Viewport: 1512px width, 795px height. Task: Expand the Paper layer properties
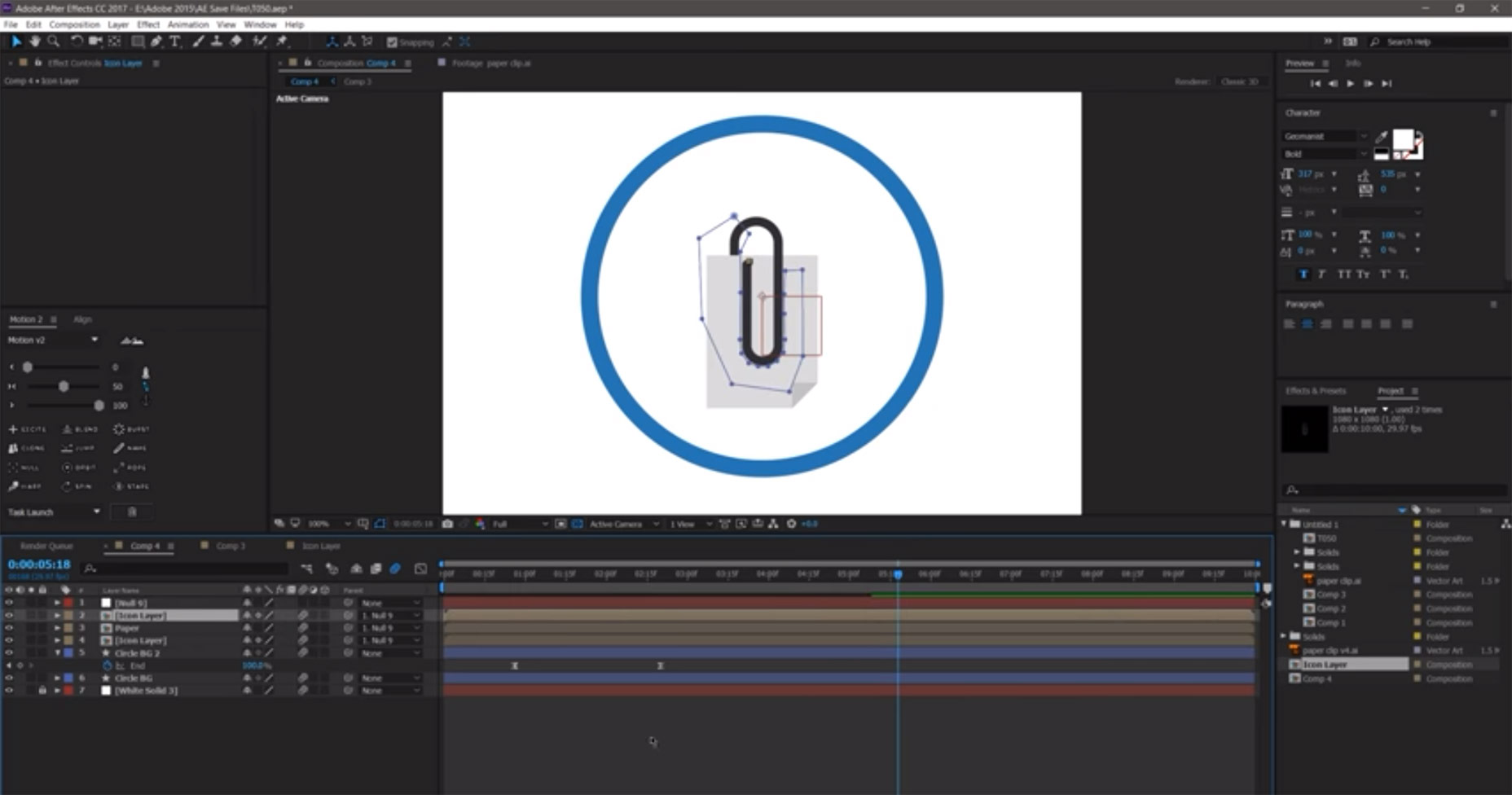click(57, 628)
